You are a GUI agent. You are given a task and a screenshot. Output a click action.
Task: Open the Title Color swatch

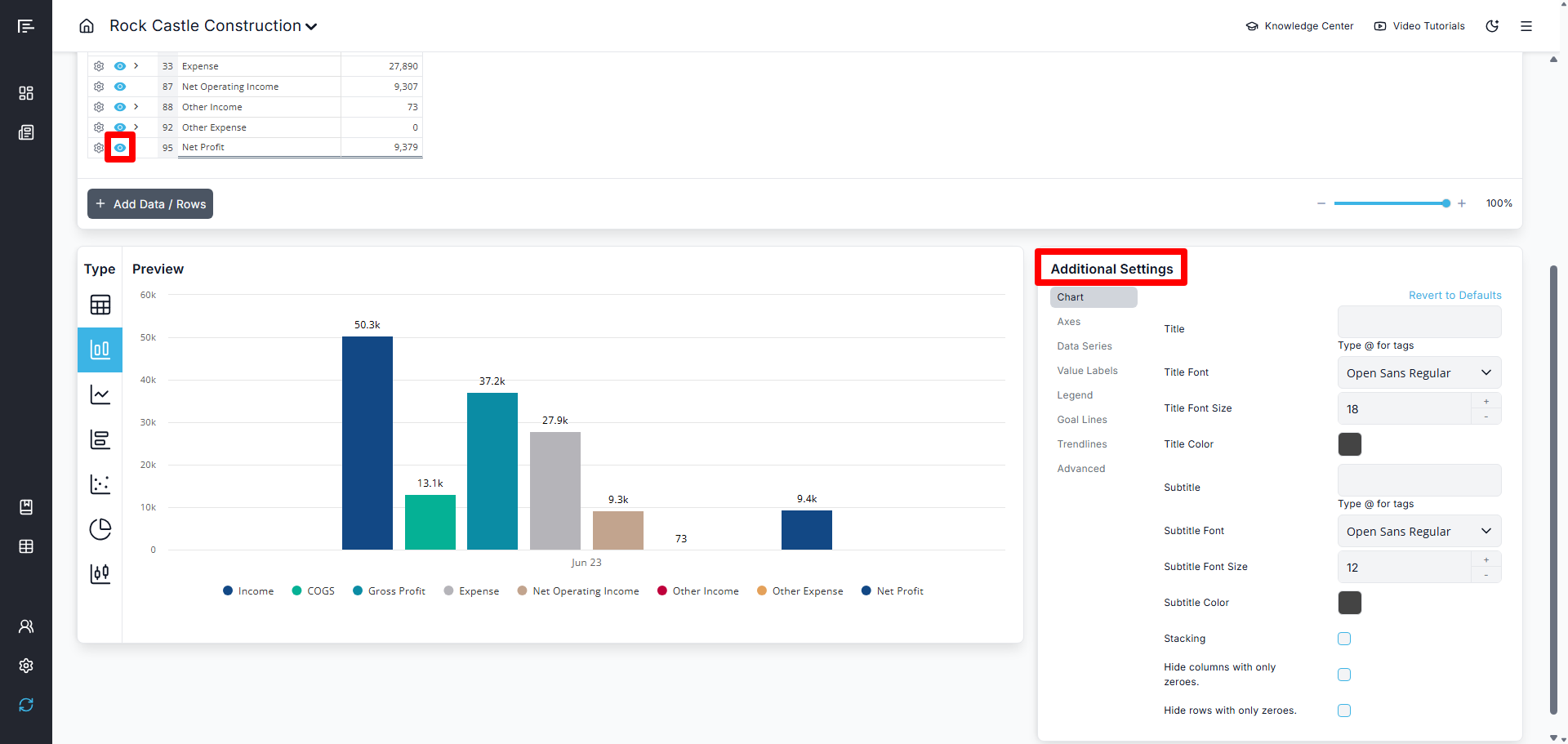(1349, 444)
